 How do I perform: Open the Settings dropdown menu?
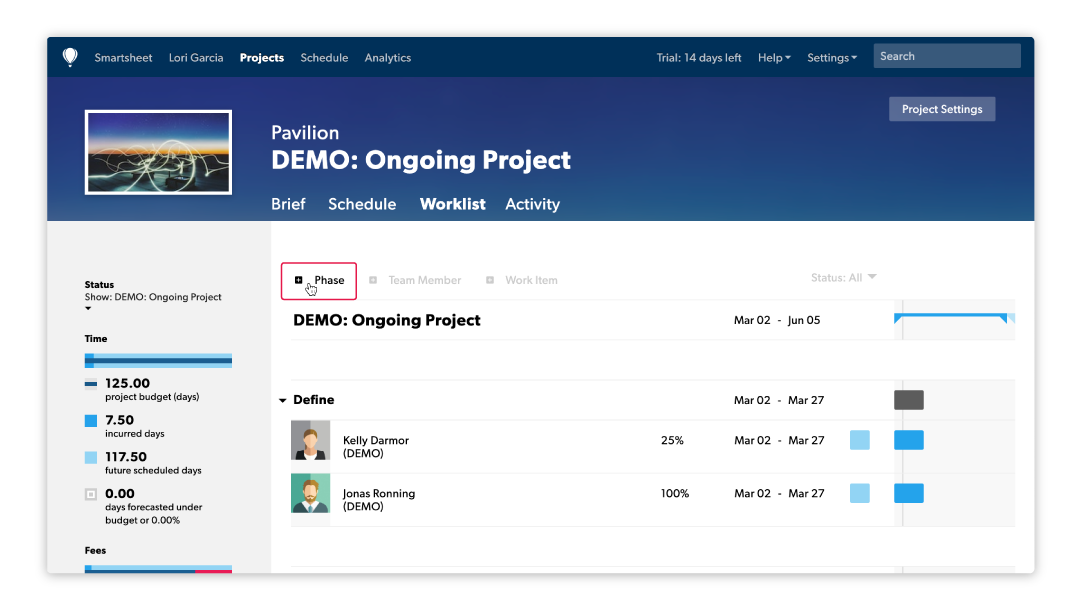[x=832, y=58]
